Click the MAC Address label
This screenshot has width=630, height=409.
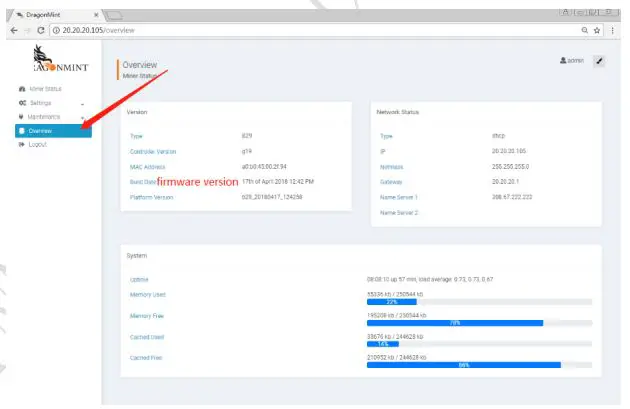click(147, 167)
